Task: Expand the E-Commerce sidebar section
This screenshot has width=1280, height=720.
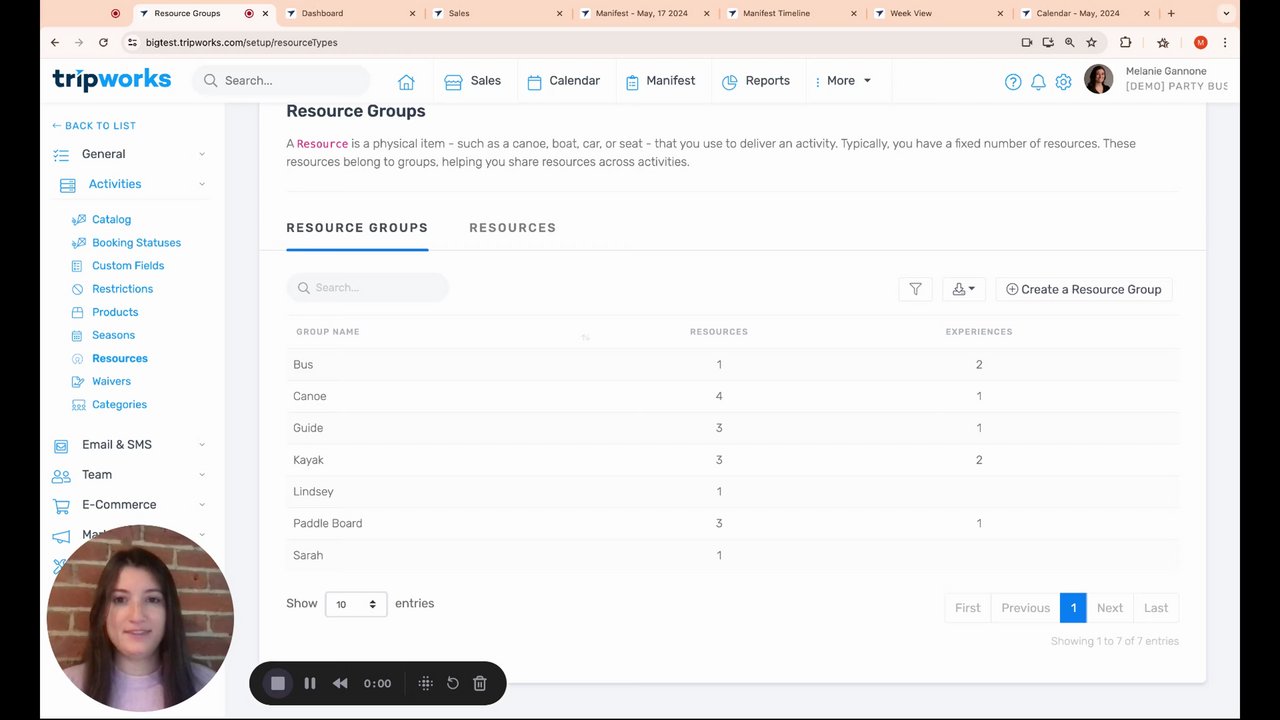Action: point(130,505)
